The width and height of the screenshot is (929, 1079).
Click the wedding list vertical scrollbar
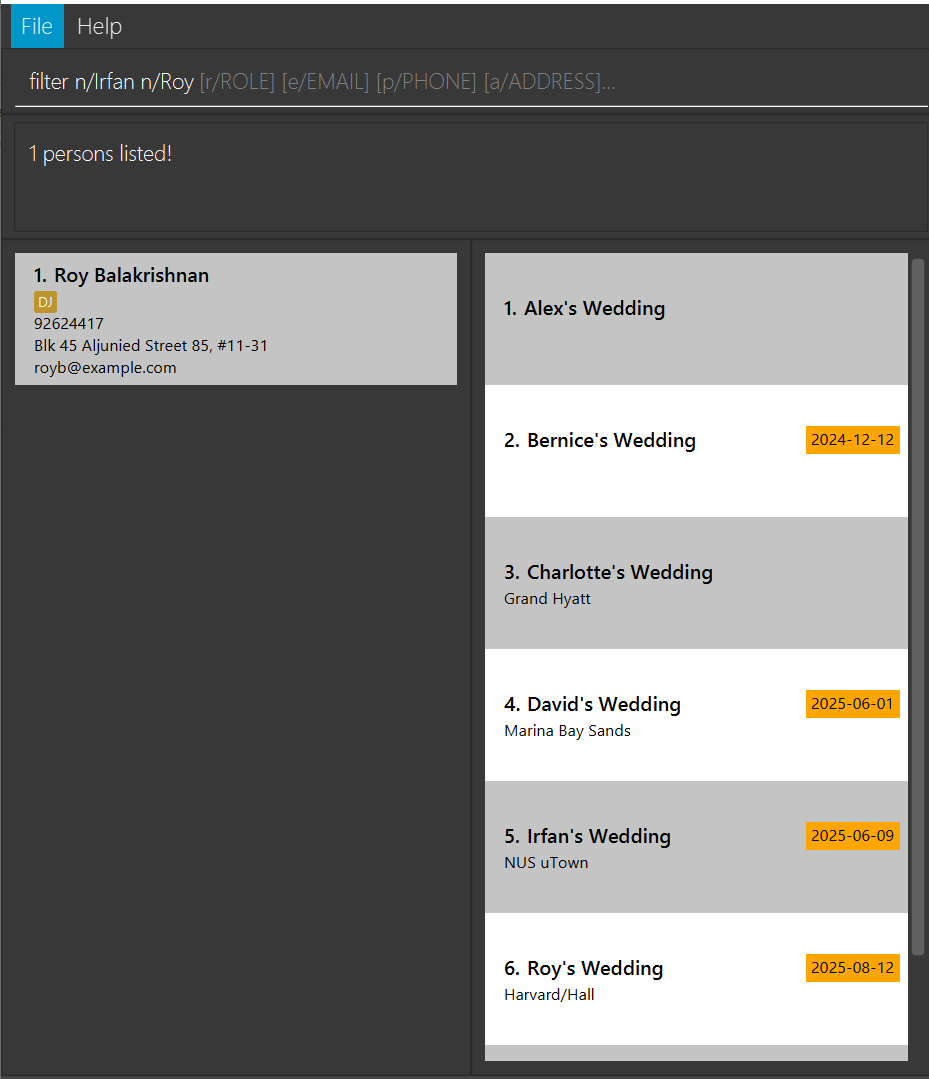tap(918, 607)
